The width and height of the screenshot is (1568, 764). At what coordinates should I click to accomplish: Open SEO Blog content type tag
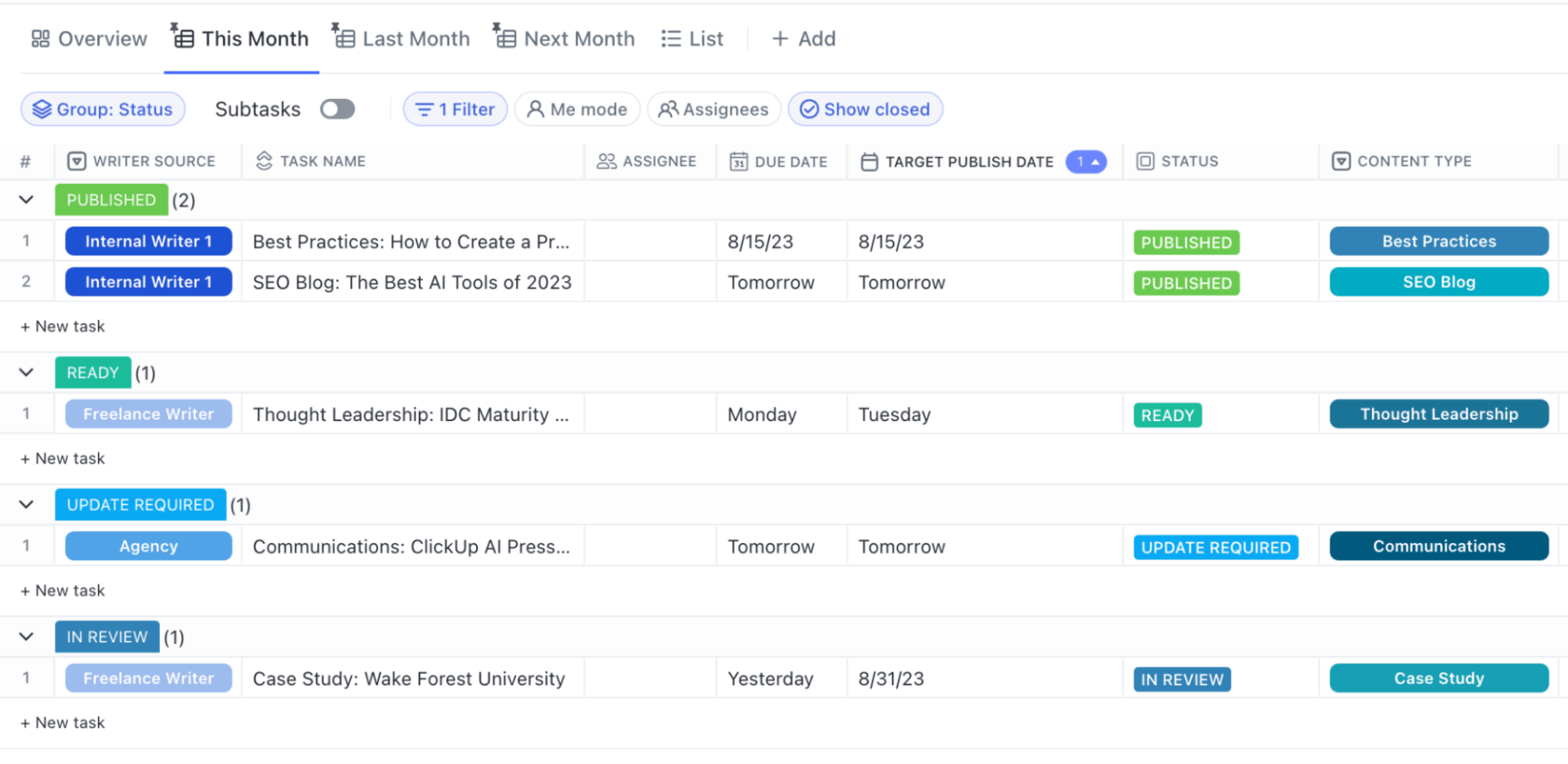click(1439, 282)
